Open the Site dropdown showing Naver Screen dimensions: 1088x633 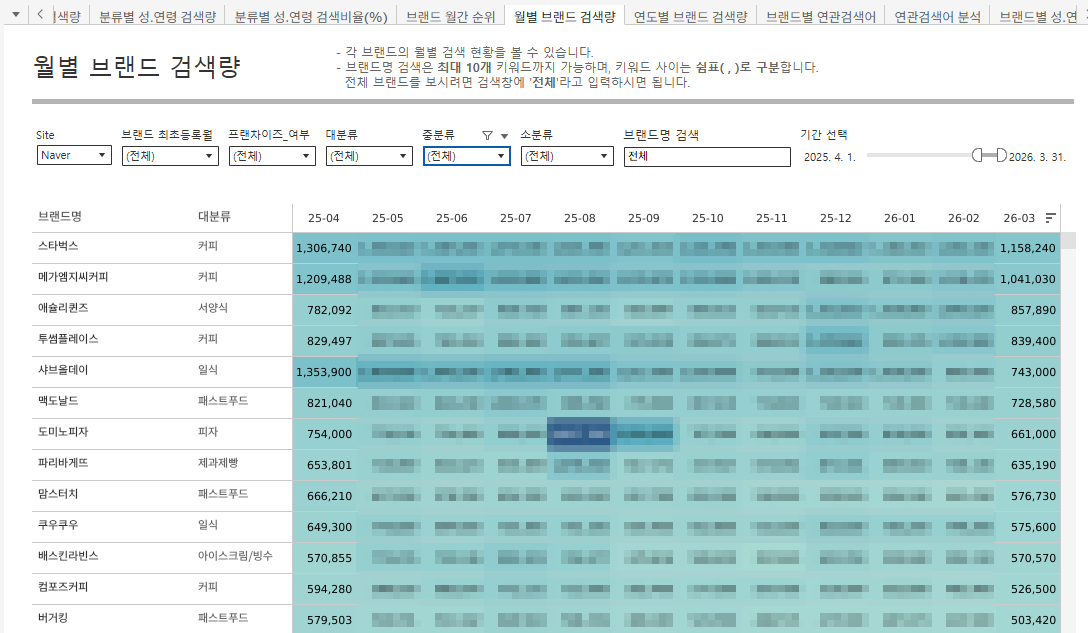(75, 156)
